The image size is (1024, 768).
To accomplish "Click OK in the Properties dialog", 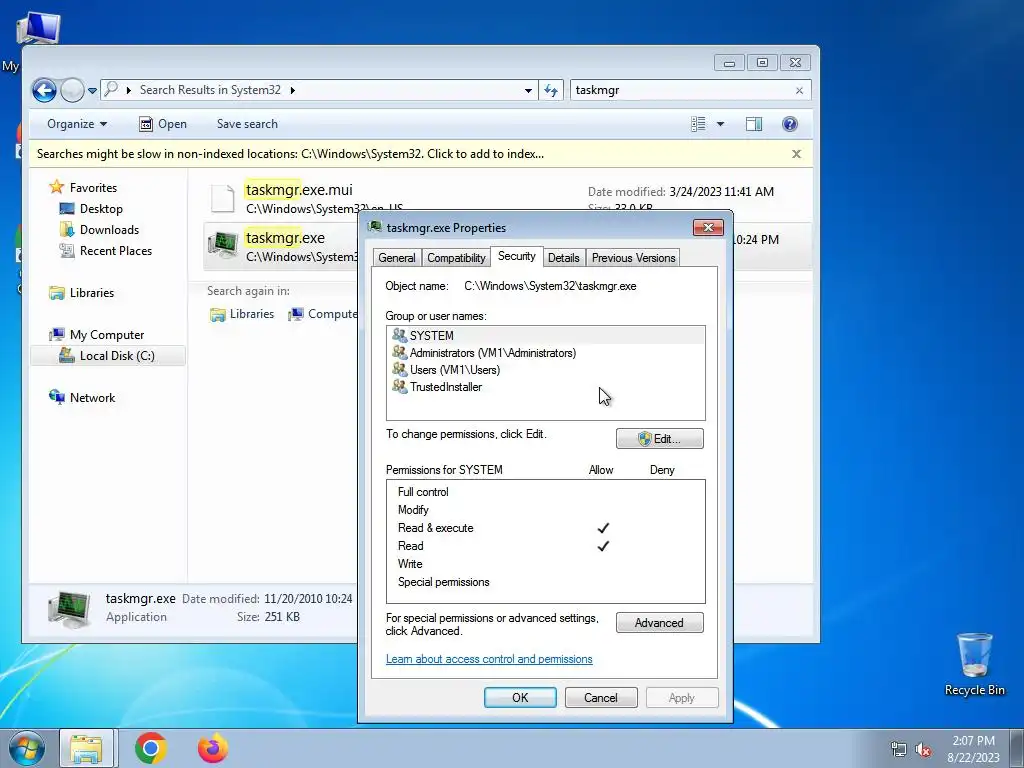I will point(520,698).
